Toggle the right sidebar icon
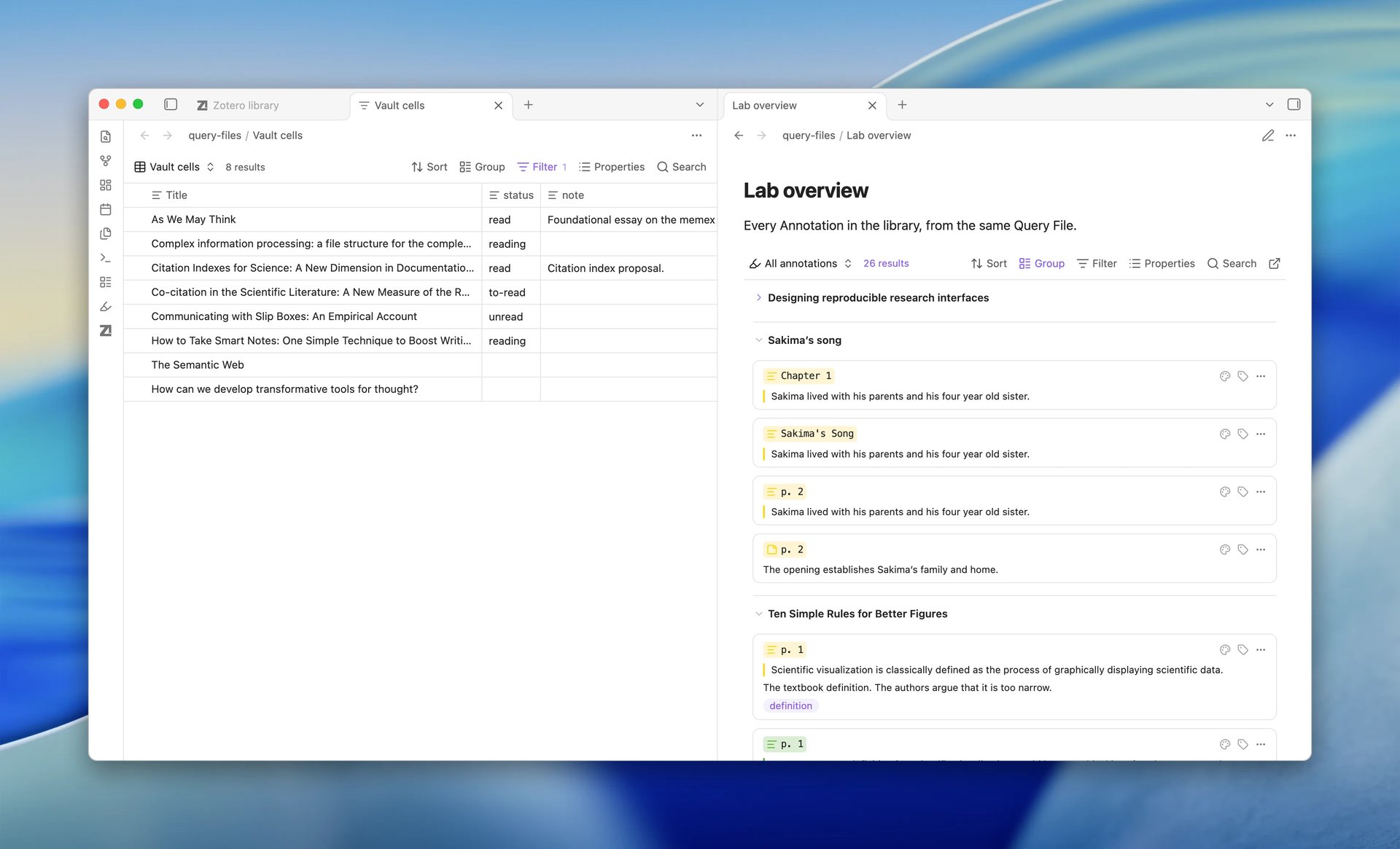 1294,104
